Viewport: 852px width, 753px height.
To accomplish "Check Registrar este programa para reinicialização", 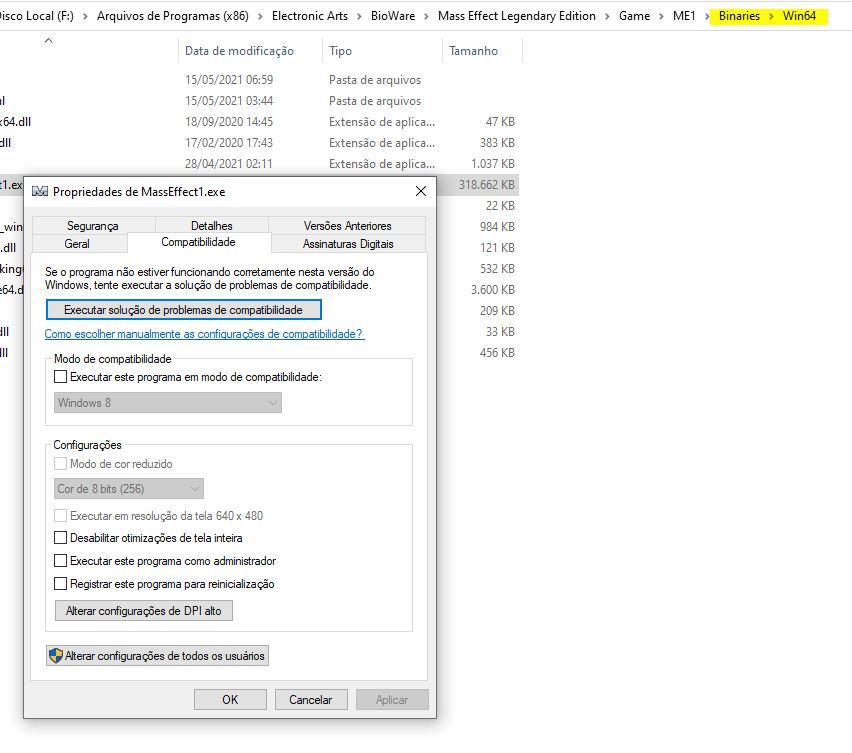I will click(60, 584).
